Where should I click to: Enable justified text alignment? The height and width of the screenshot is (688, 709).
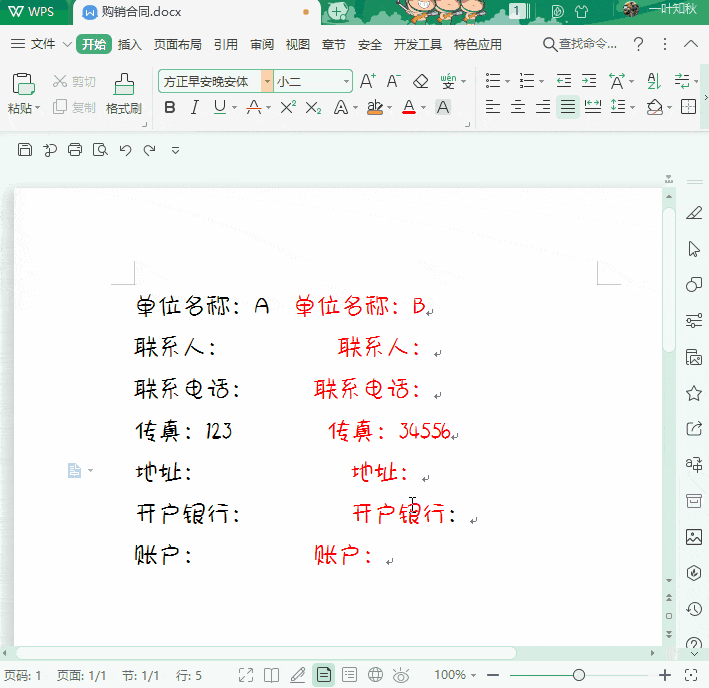[x=567, y=108]
